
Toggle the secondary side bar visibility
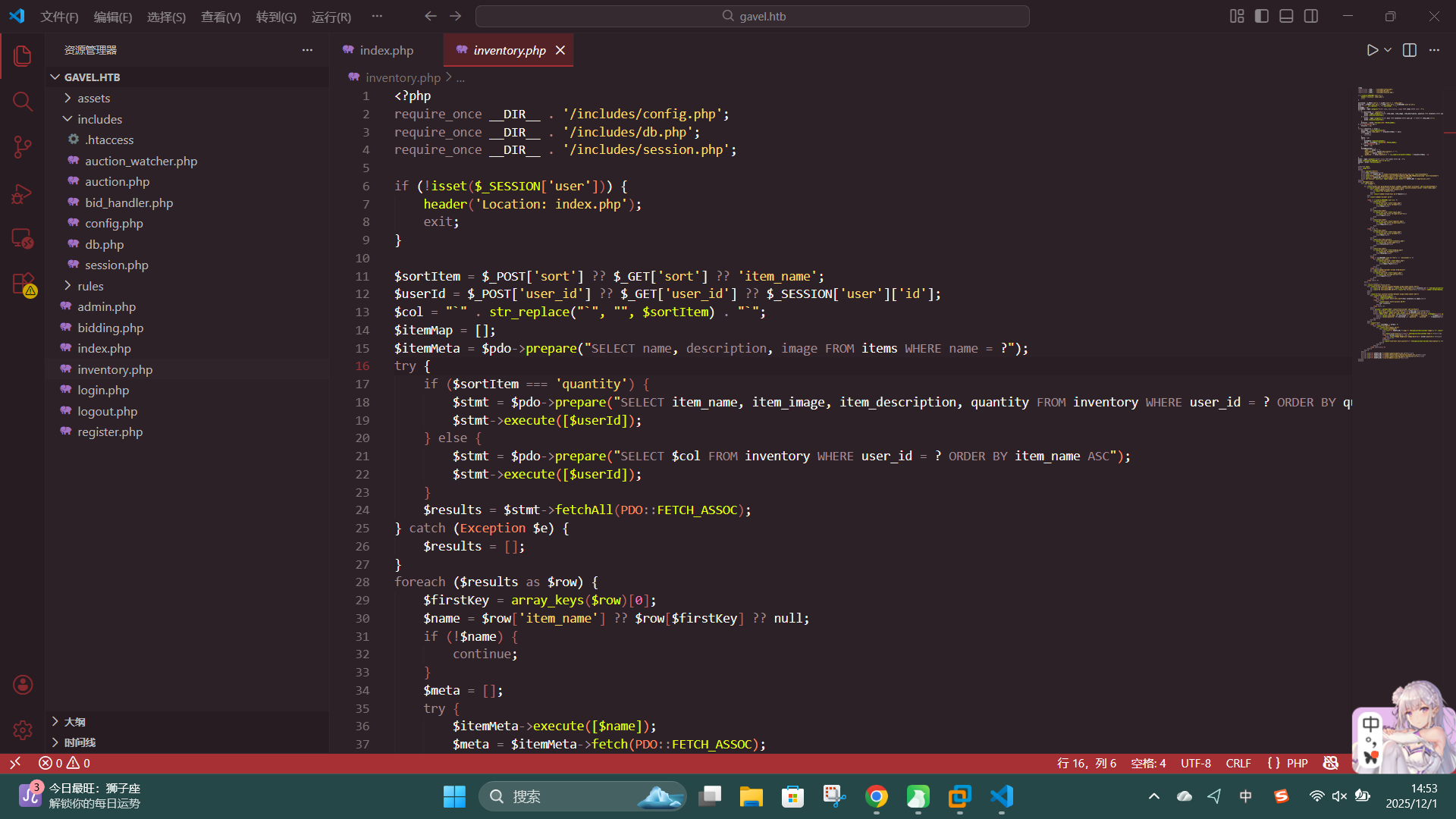[1311, 16]
